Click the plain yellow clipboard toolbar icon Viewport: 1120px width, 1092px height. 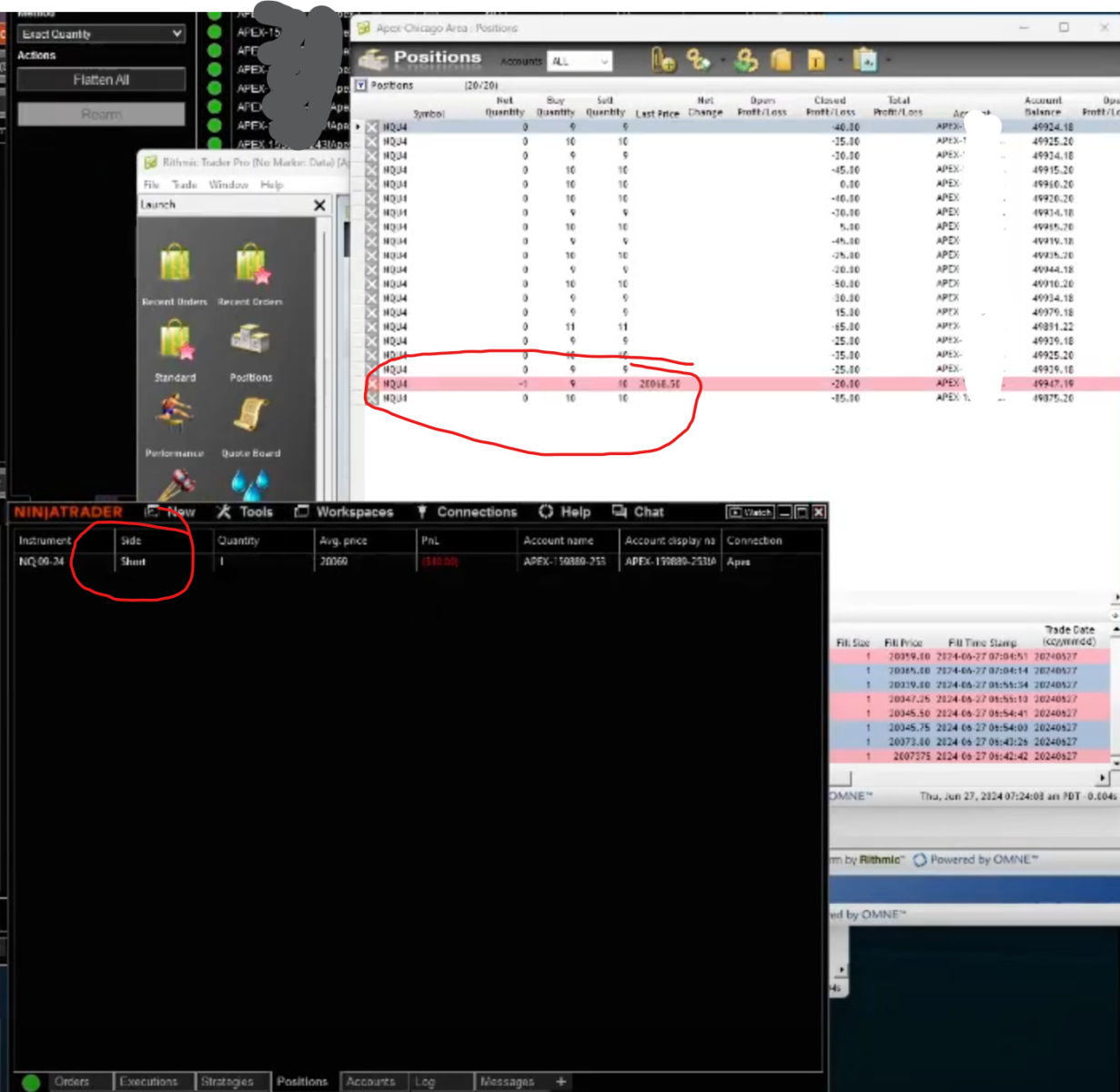click(781, 61)
